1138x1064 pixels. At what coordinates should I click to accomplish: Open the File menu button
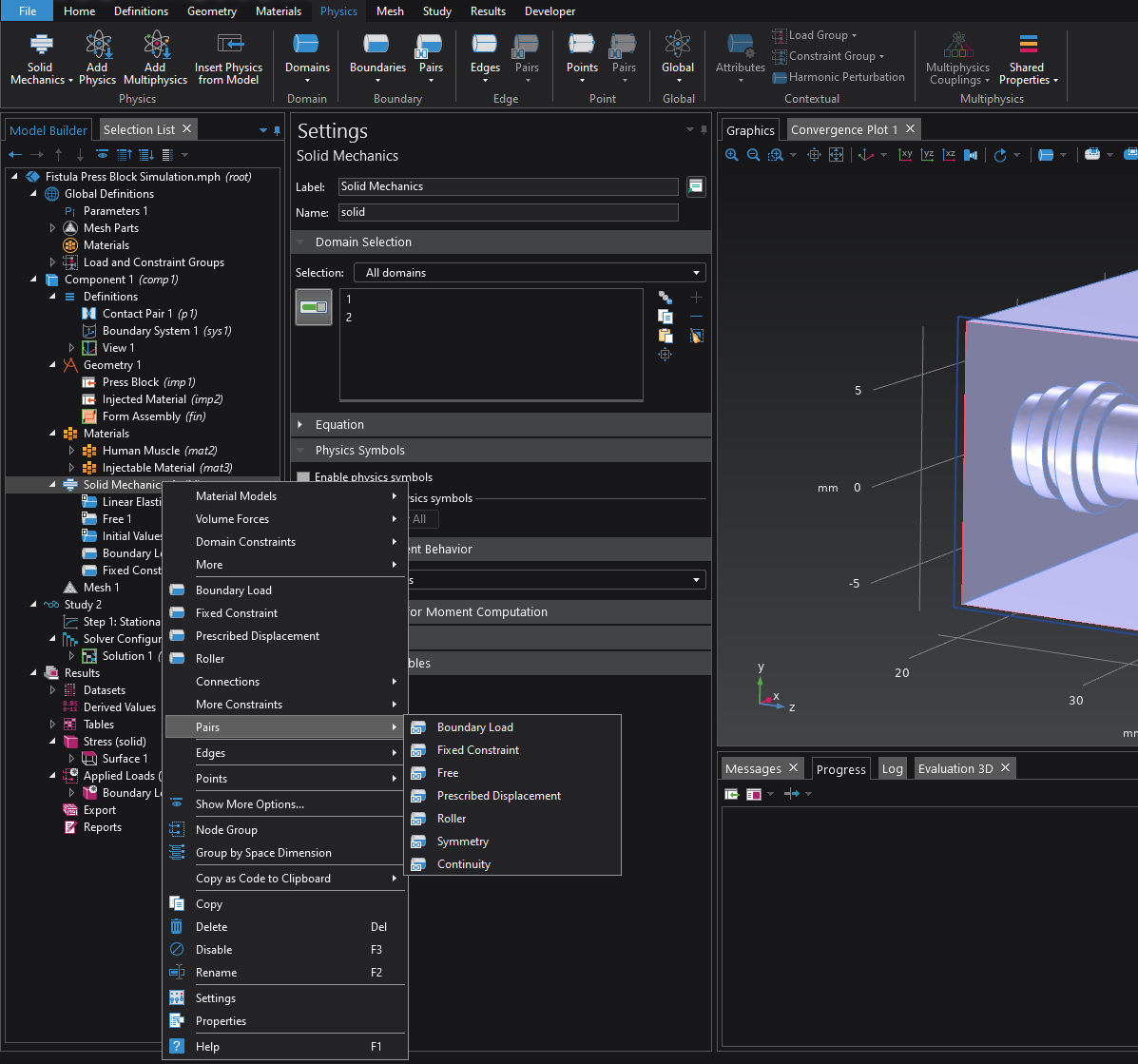28,11
